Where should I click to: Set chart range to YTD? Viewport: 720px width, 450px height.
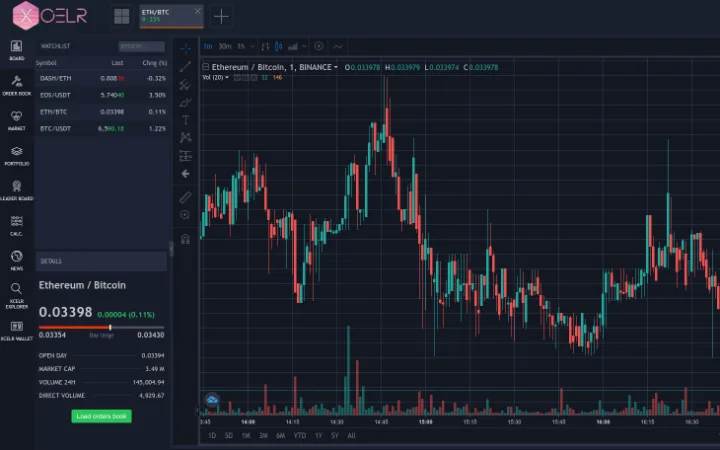(299, 435)
